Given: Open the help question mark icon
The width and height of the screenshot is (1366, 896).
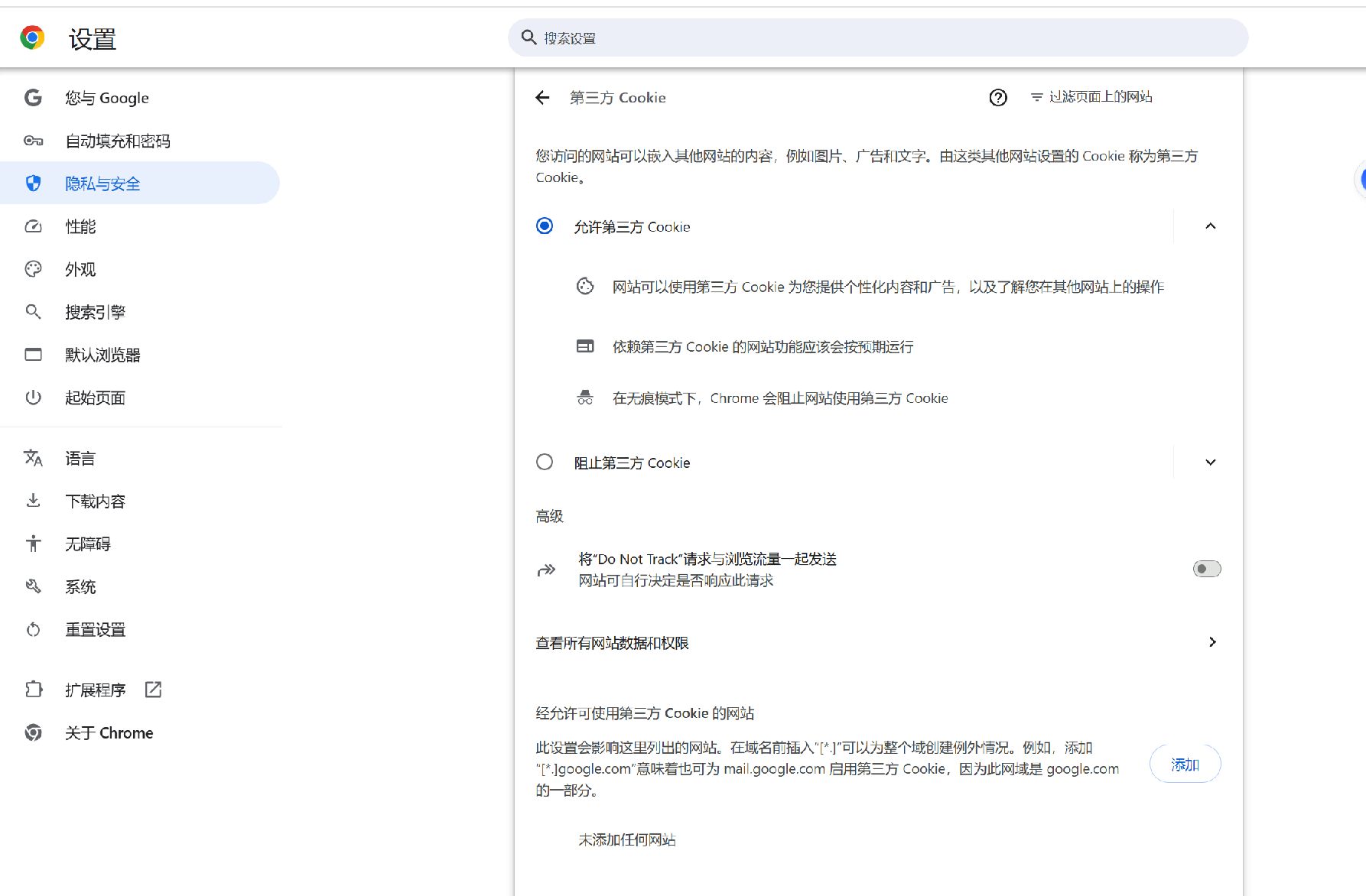Looking at the screenshot, I should pyautogui.click(x=997, y=98).
